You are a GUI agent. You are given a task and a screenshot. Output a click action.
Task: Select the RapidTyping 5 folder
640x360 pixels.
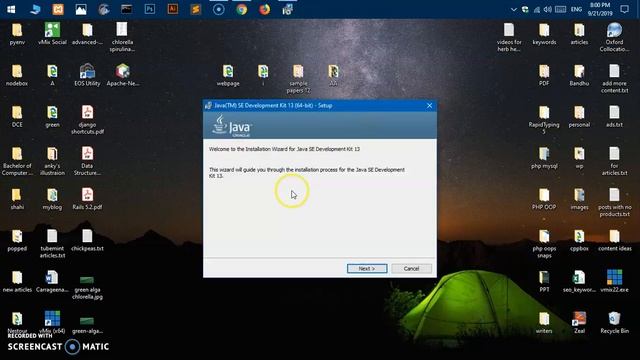coord(544,120)
